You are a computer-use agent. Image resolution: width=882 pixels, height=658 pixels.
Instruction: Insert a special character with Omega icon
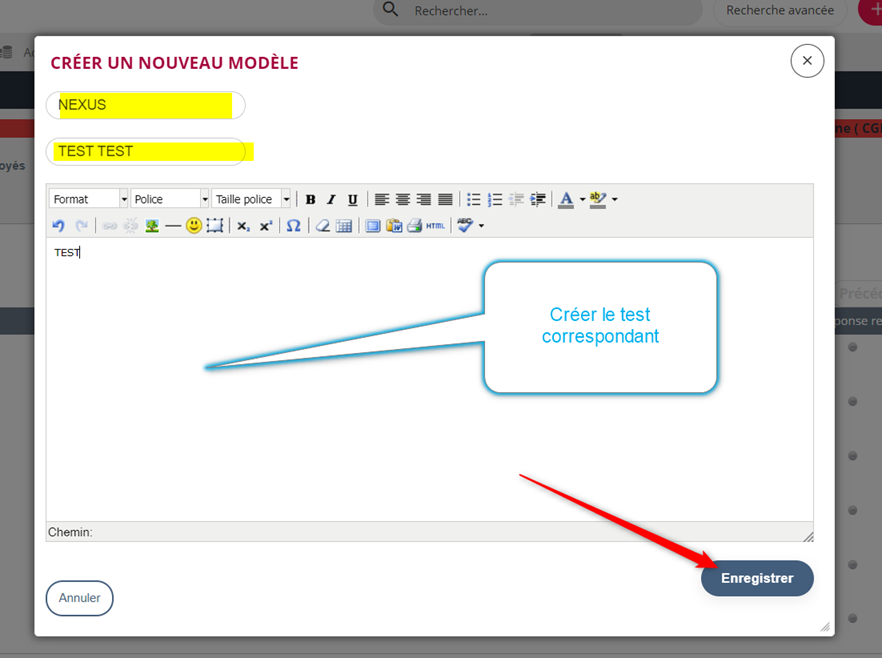point(293,226)
